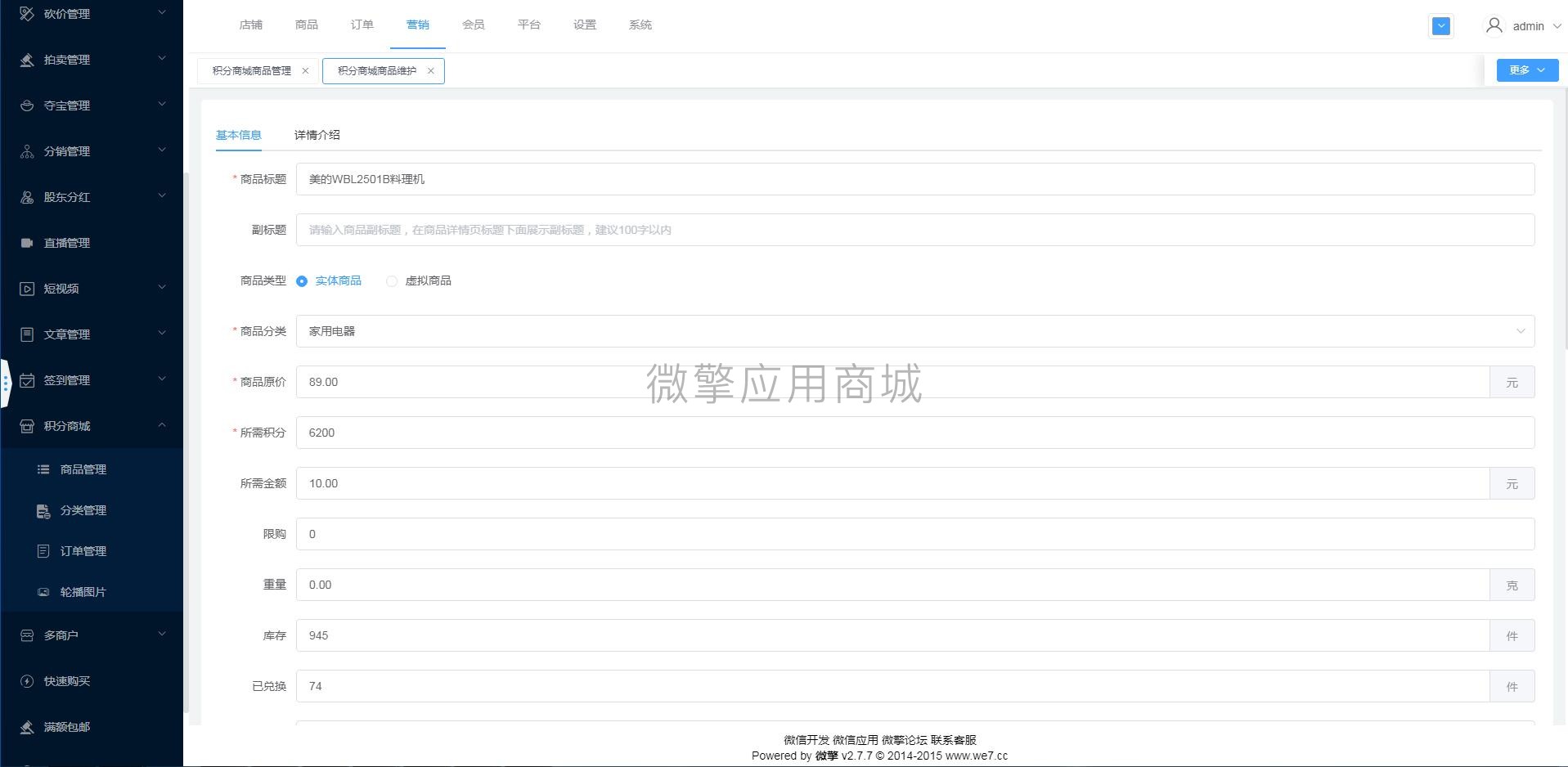The width and height of the screenshot is (1568, 767).
Task: Expand the 多商户 menu chevron
Action: pyautogui.click(x=162, y=635)
